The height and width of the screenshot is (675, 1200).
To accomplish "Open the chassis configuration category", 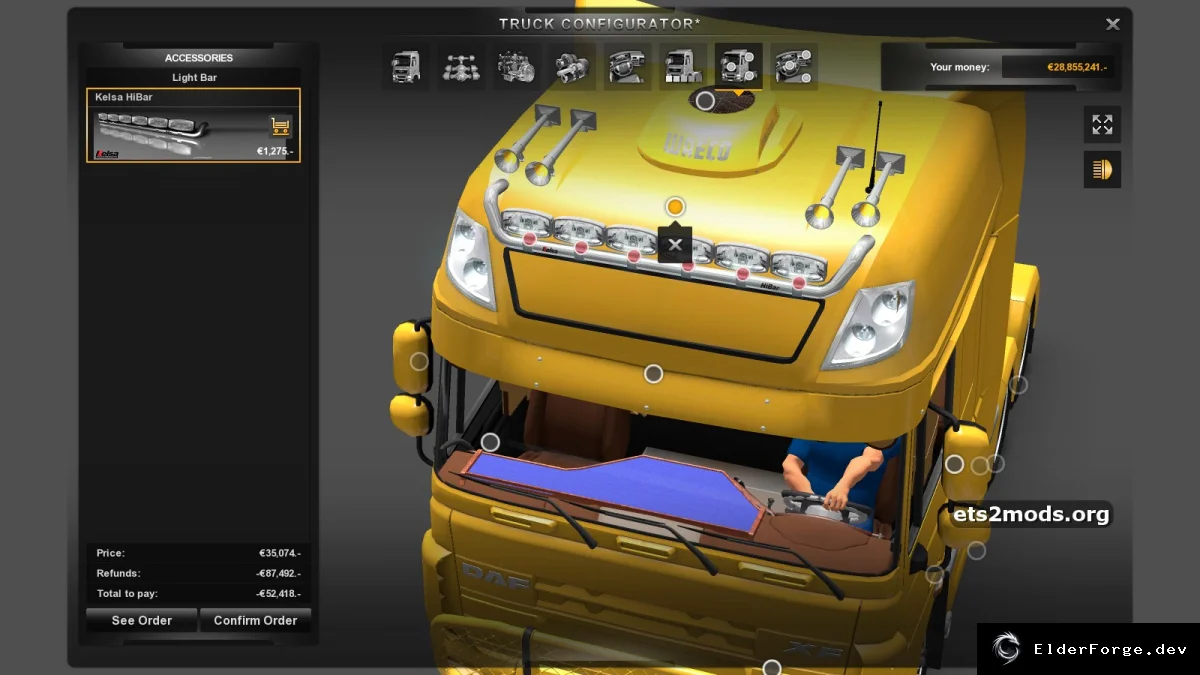I will pyautogui.click(x=461, y=67).
